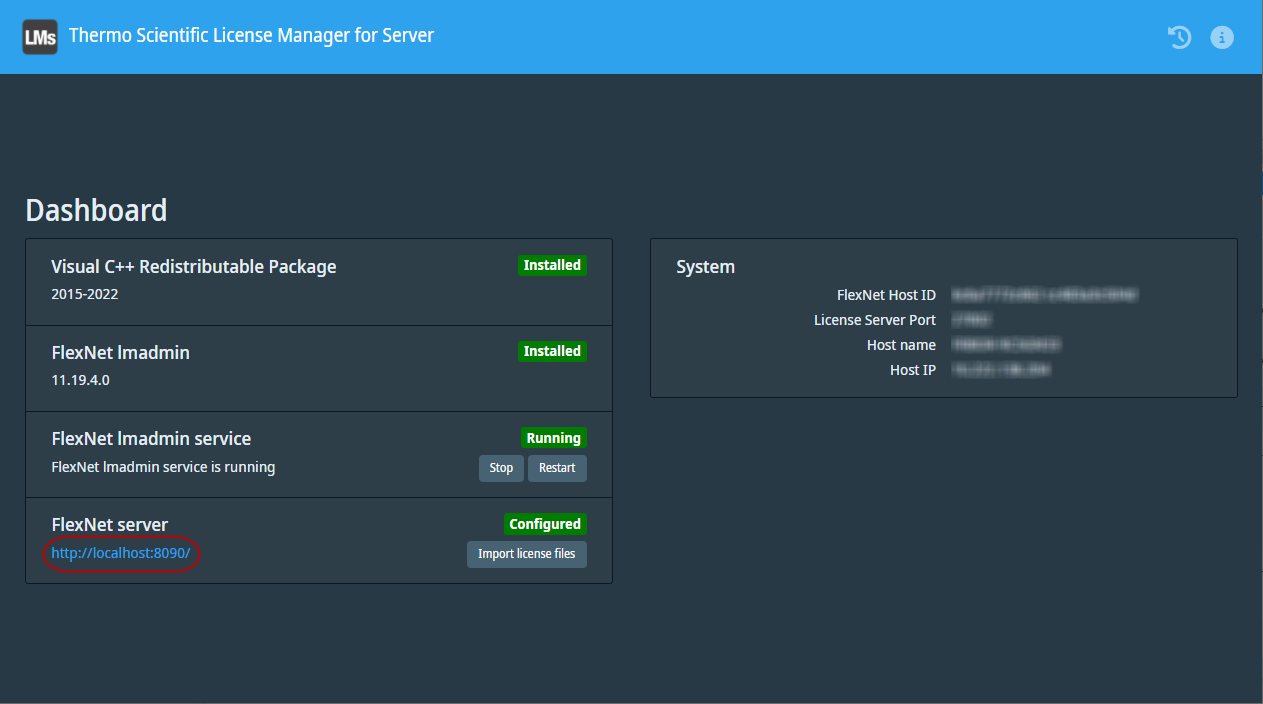Stop the FlexNet lmadmin service
The width and height of the screenshot is (1263, 704).
click(x=501, y=468)
